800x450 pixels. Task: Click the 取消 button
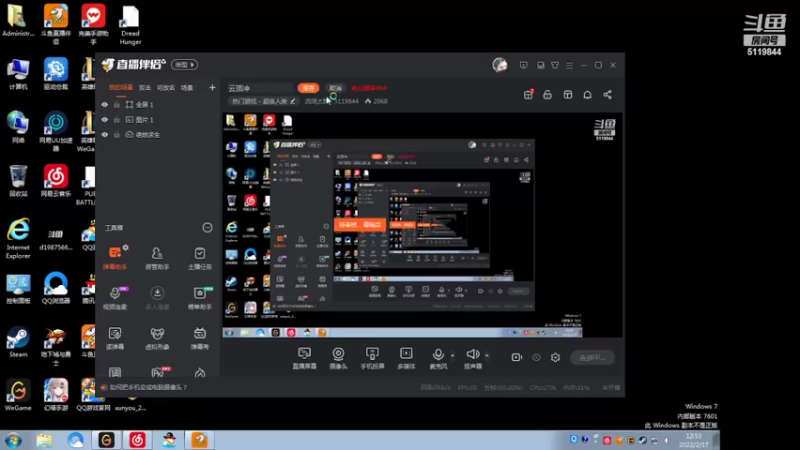[x=335, y=88]
